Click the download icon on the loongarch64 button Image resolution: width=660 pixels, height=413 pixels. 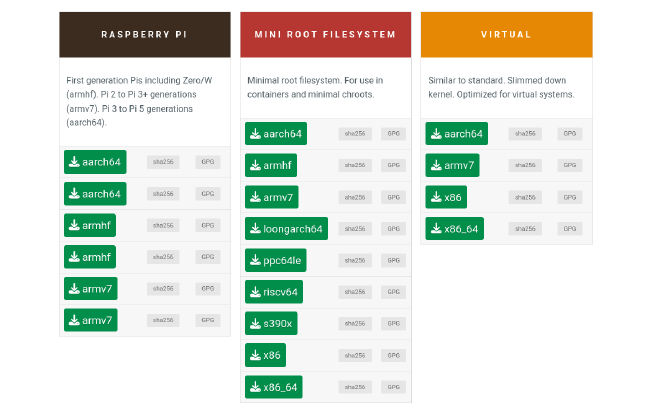tap(256, 229)
